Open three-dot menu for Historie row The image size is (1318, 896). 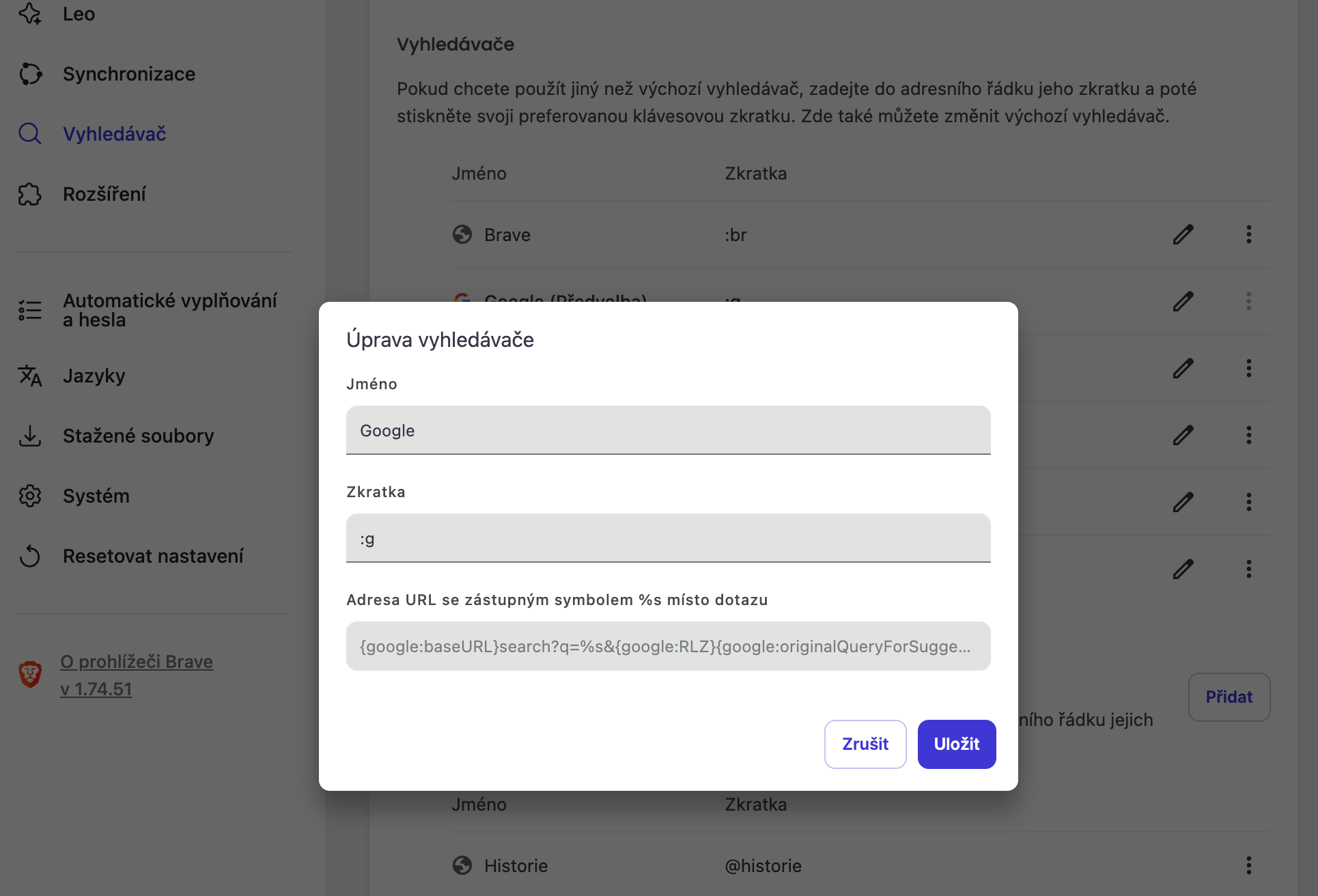tap(1248, 866)
